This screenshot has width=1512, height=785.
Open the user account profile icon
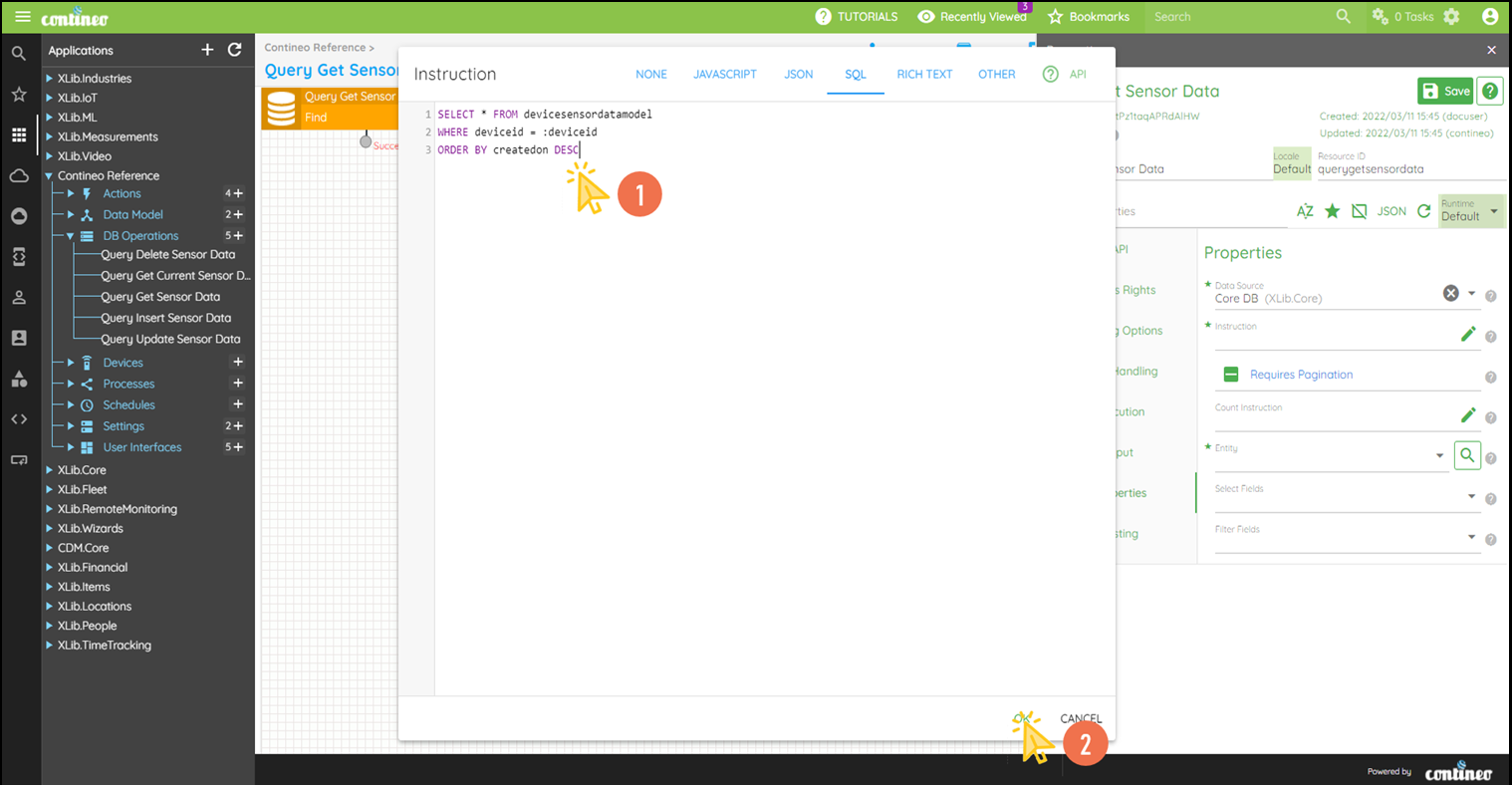(1489, 17)
